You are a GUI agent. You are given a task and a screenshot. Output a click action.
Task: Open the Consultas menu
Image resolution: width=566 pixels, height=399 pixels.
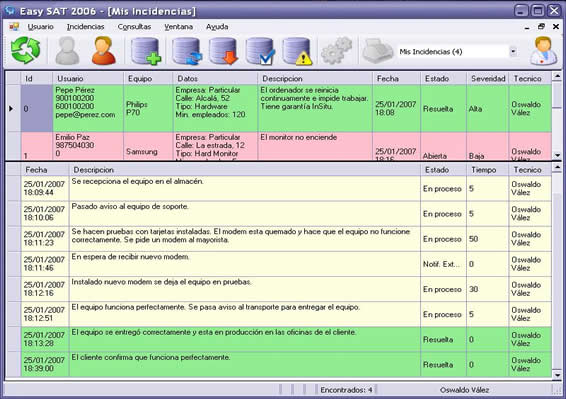click(134, 27)
